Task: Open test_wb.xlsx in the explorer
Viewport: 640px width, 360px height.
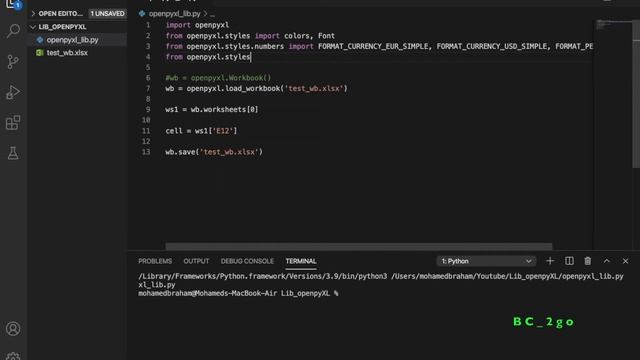Action: [67, 53]
